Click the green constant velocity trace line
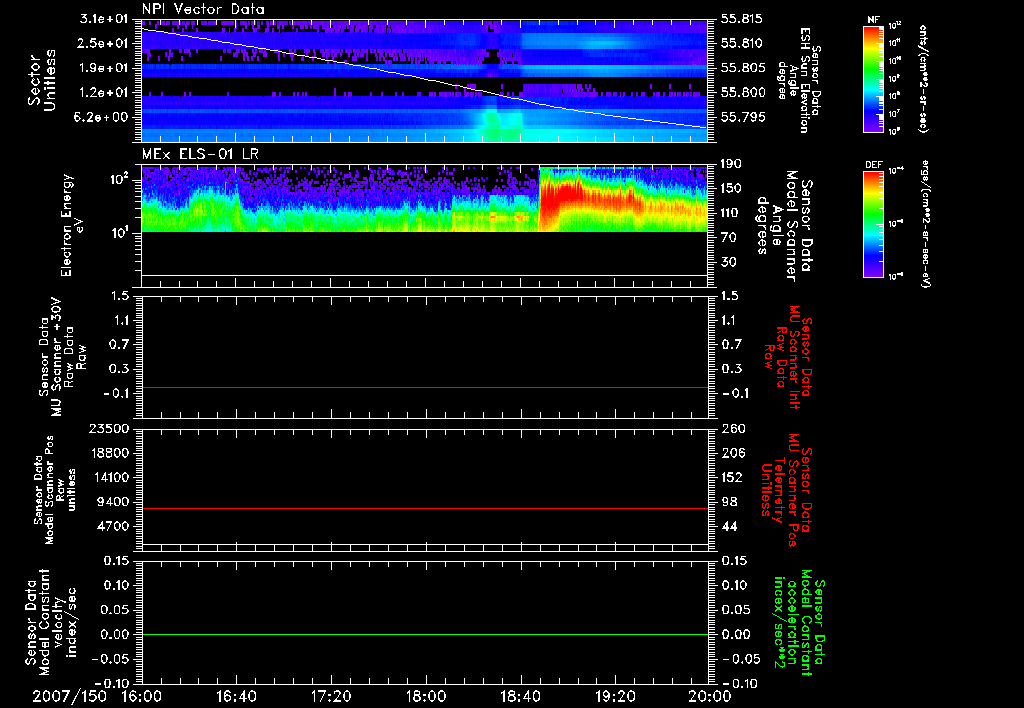The image size is (1024, 708). click(x=425, y=634)
